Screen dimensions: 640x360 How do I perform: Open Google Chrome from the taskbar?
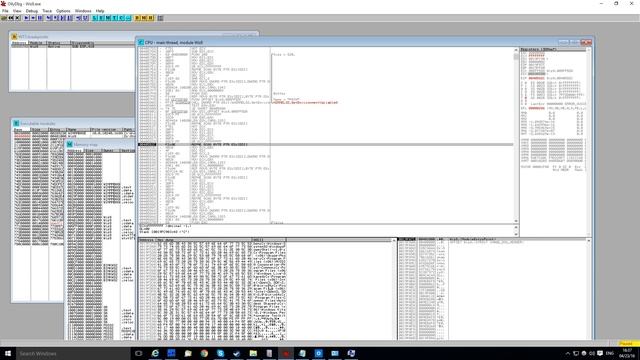(x=204, y=353)
